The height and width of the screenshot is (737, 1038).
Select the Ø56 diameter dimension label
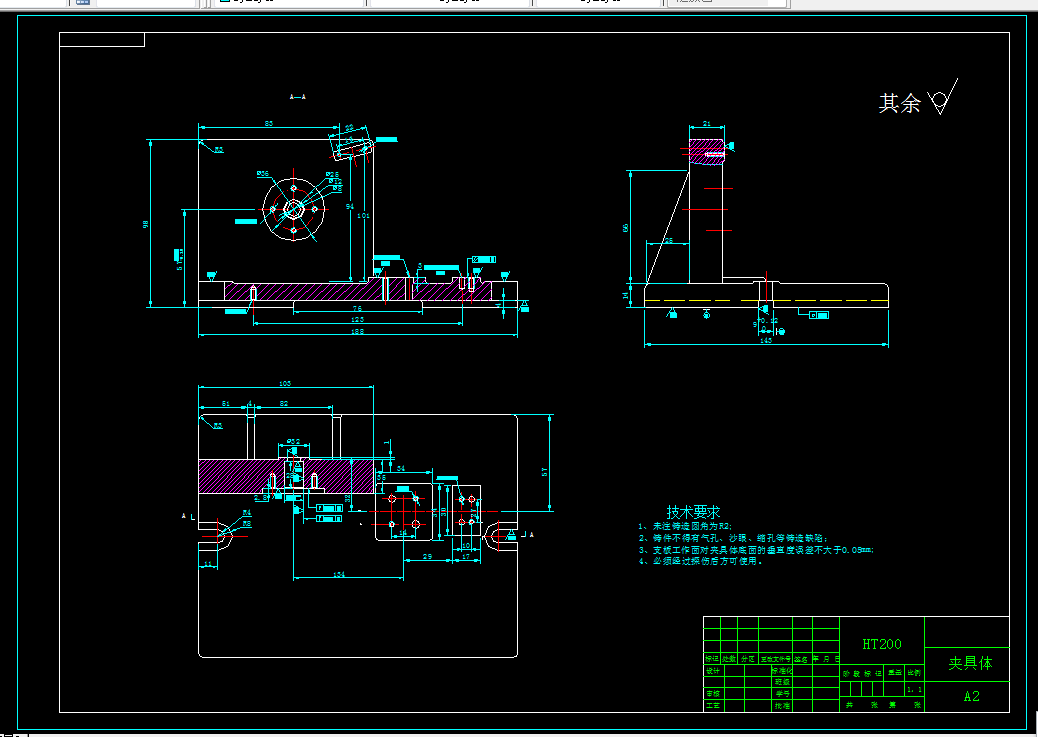[x=263, y=173]
